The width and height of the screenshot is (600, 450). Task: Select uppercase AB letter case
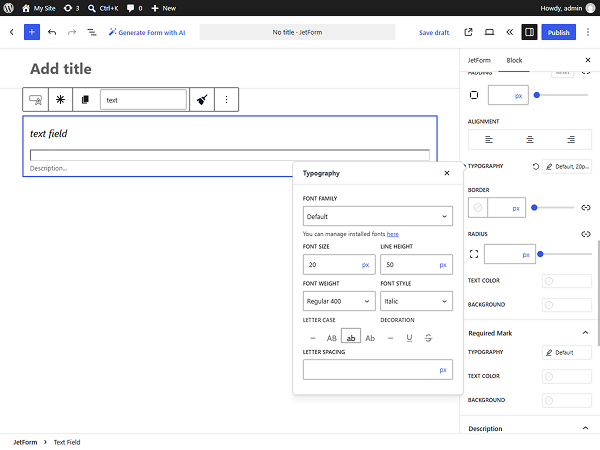[x=331, y=338]
